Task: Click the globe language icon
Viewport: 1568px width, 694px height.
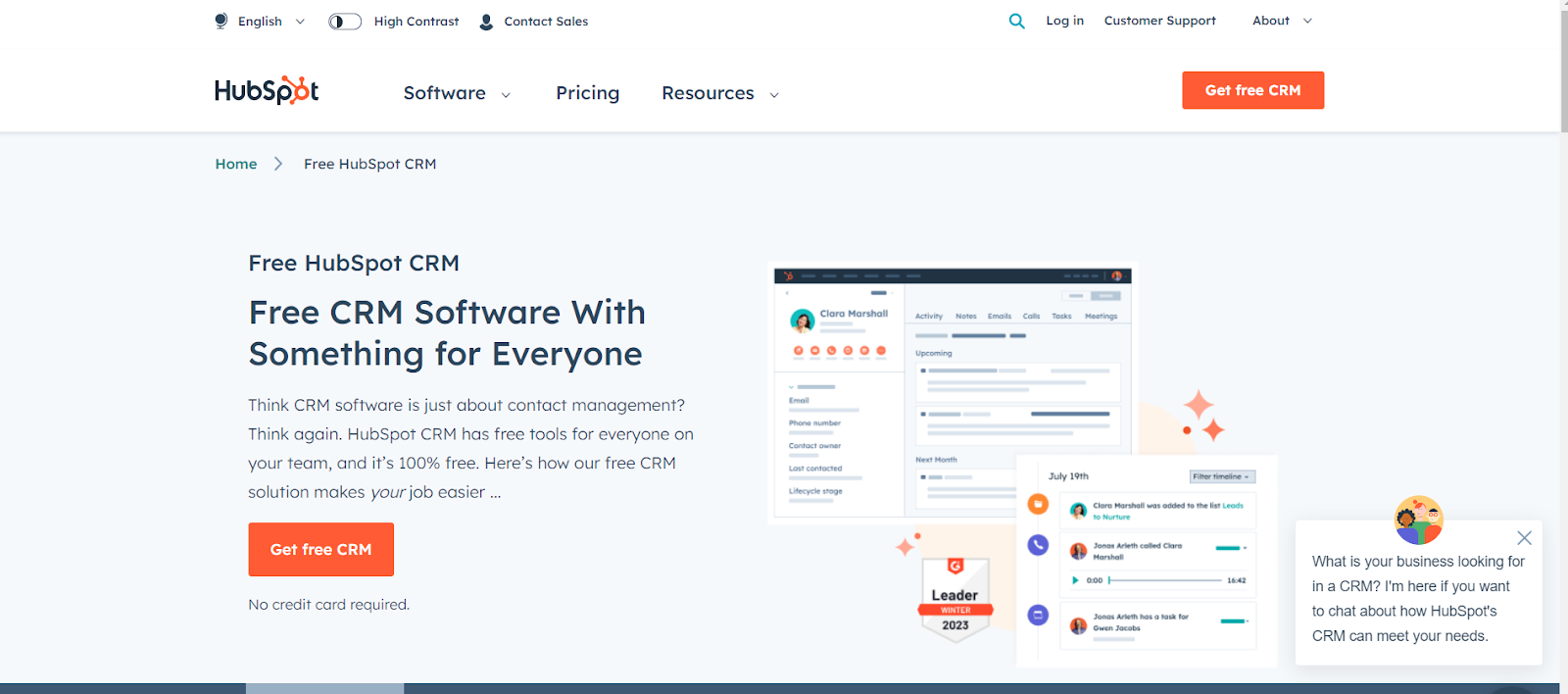Action: (221, 21)
